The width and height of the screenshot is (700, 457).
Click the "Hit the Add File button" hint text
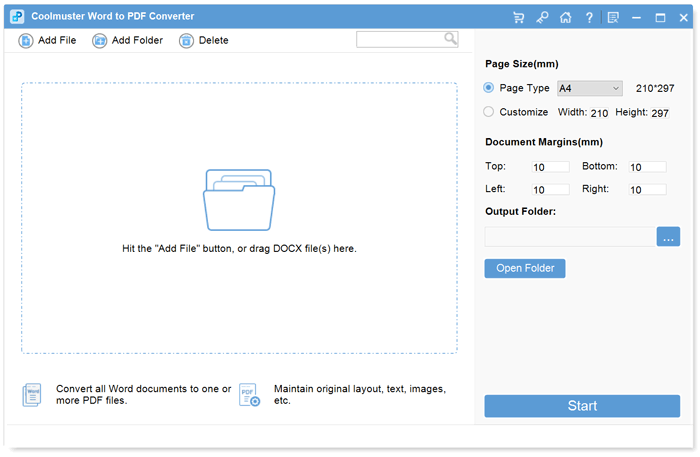pyautogui.click(x=239, y=249)
